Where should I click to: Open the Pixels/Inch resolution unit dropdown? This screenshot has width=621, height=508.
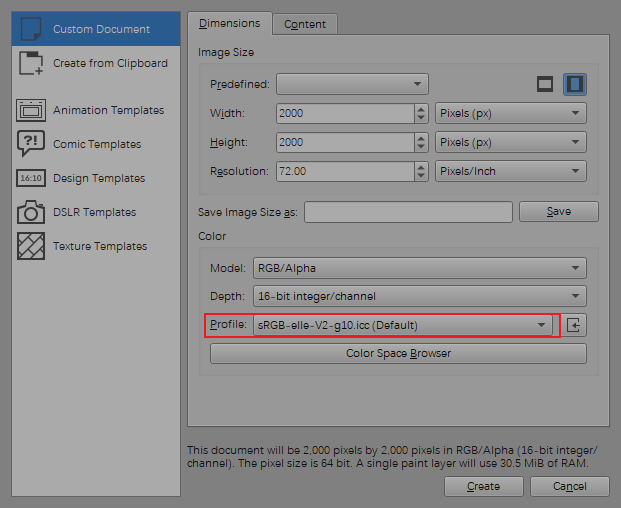tap(511, 171)
